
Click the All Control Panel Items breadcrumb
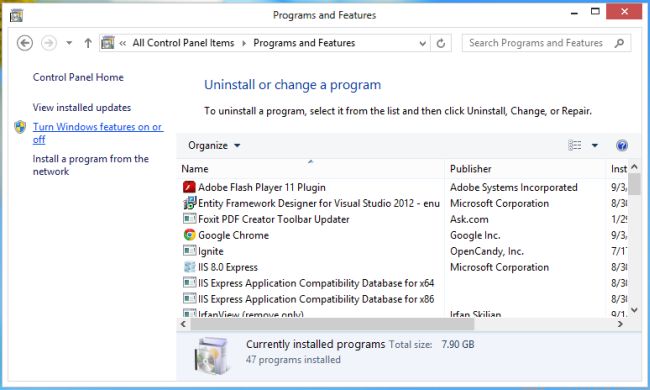tap(183, 43)
